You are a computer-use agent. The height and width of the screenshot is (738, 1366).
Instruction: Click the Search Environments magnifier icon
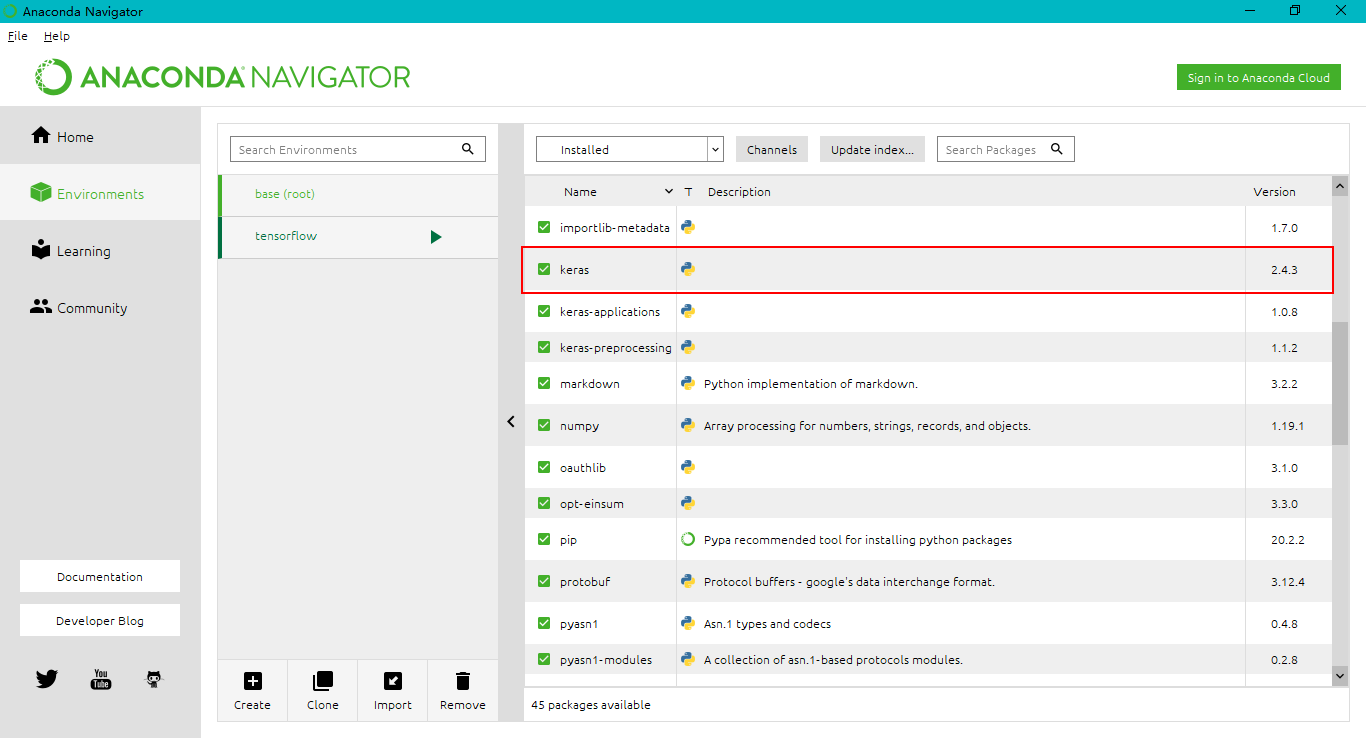pos(468,149)
